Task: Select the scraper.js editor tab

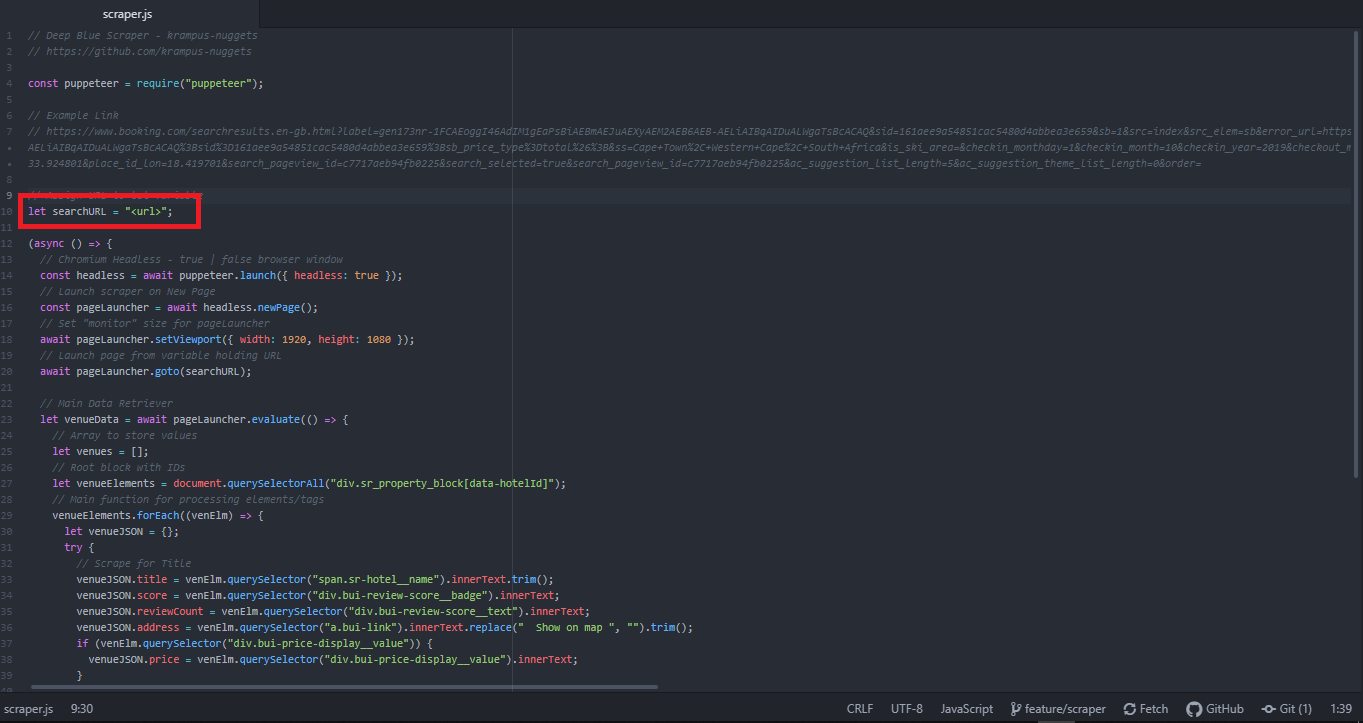Action: pyautogui.click(x=127, y=14)
